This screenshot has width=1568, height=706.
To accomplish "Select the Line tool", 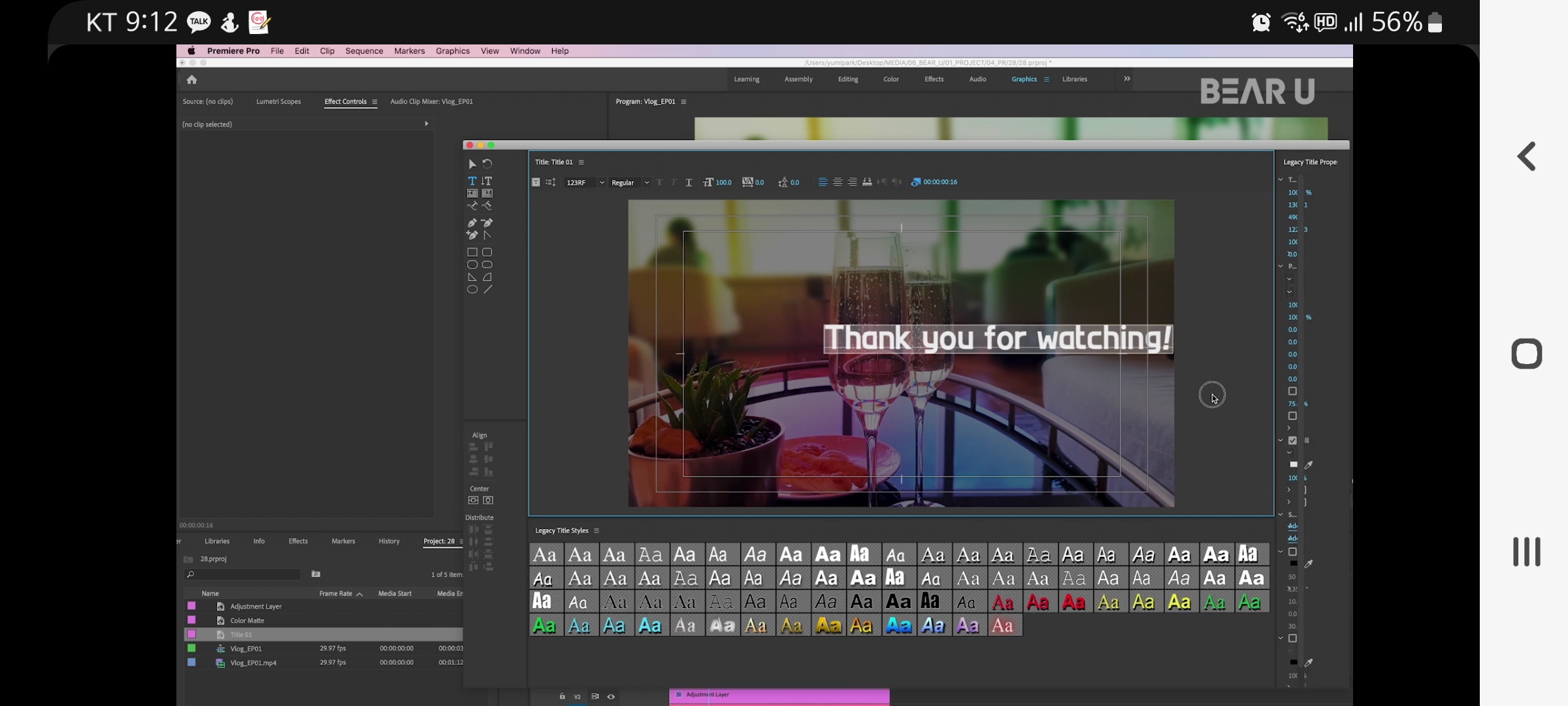I will [487, 290].
